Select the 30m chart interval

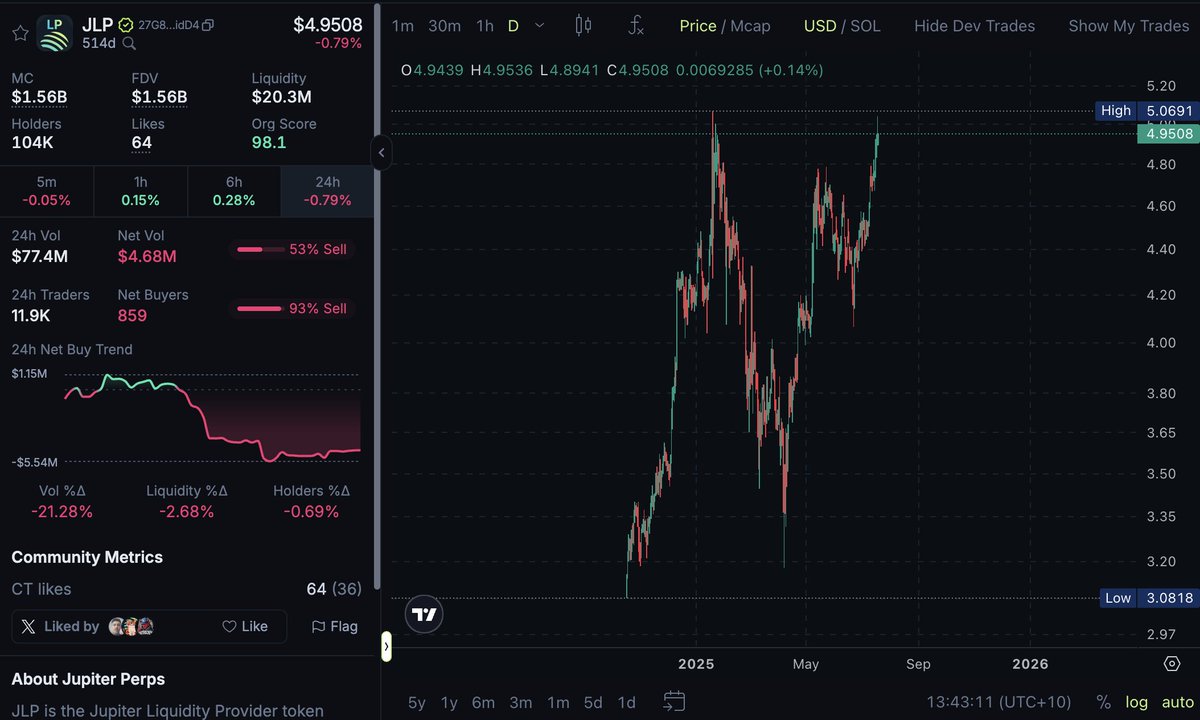click(x=444, y=26)
